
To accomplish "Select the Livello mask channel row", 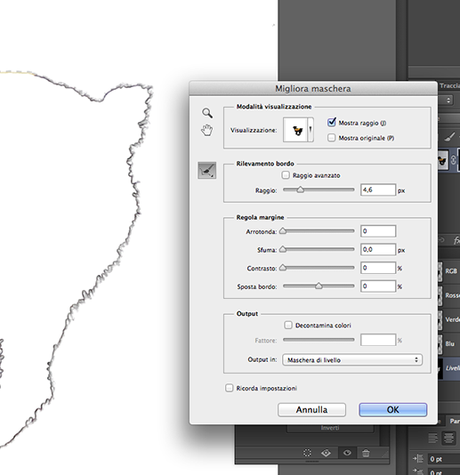I will [x=449, y=368].
